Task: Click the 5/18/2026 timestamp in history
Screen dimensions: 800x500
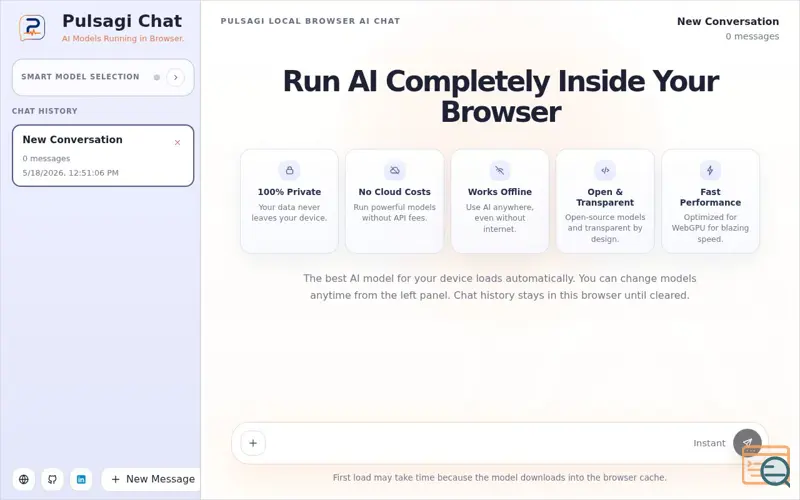Action: (70, 172)
